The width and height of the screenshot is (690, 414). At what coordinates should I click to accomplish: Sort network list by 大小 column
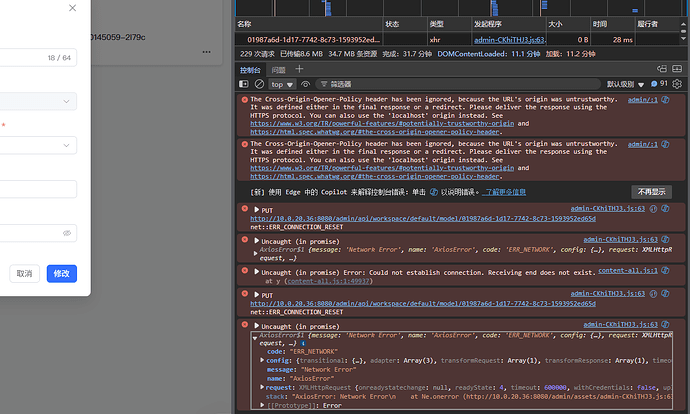point(568,24)
